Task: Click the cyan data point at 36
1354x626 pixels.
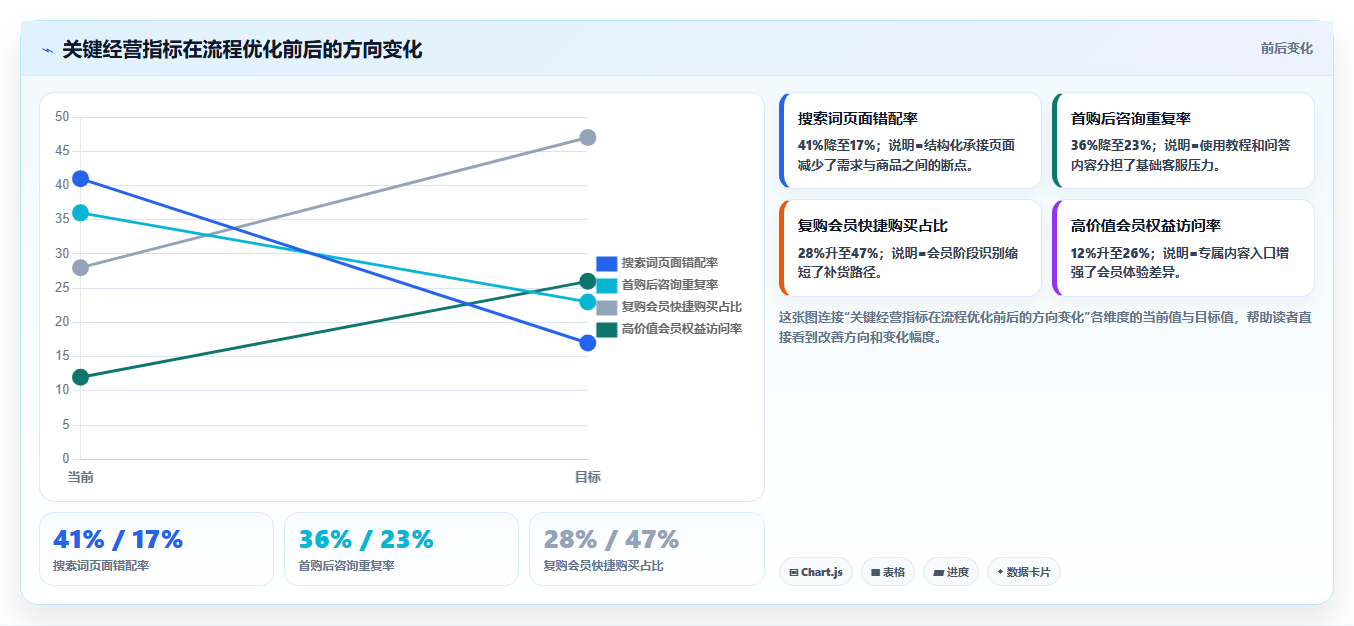Action: [81, 213]
